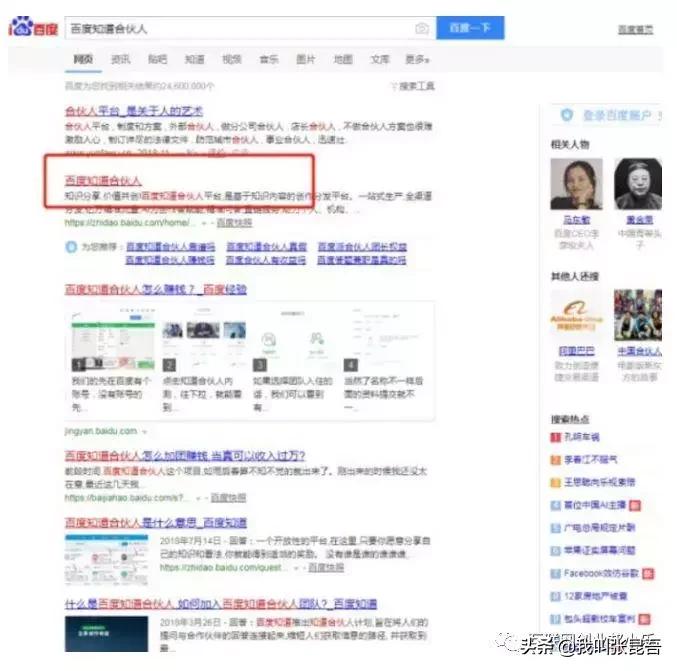Open 百度快照 beside zhidao.baidu.com/quest URL
Screen dimensions: 677x671
(x=326, y=567)
